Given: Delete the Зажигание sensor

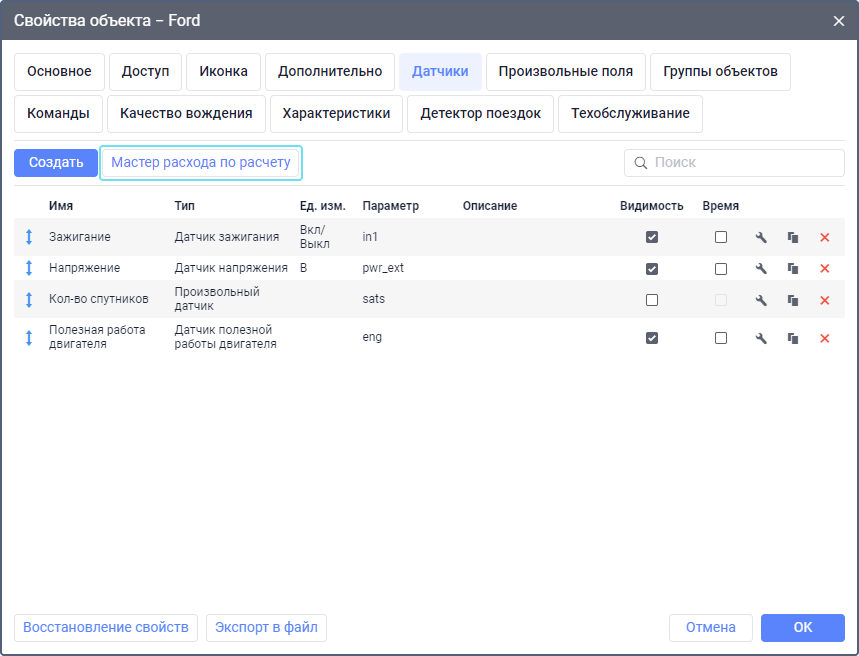Looking at the screenshot, I should 825,237.
